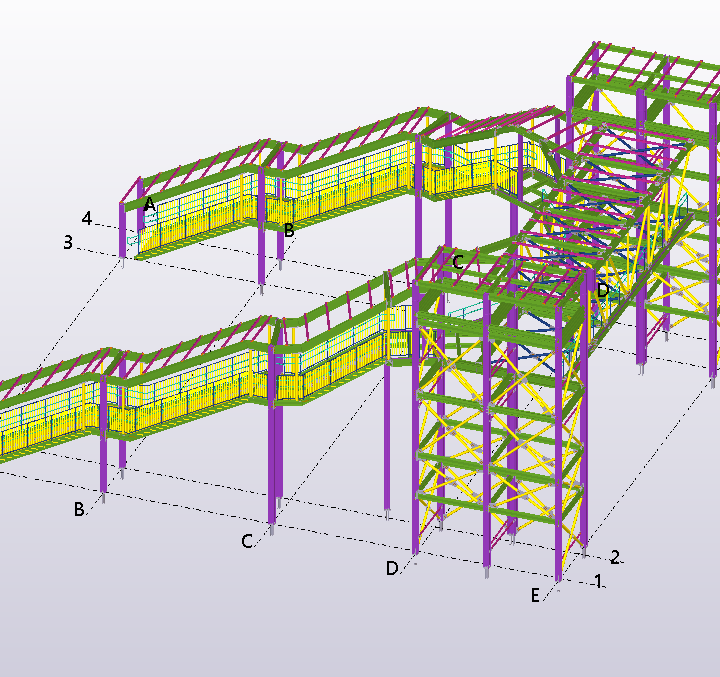Select upper grid label D near platform
720x677 pixels.
tap(602, 290)
